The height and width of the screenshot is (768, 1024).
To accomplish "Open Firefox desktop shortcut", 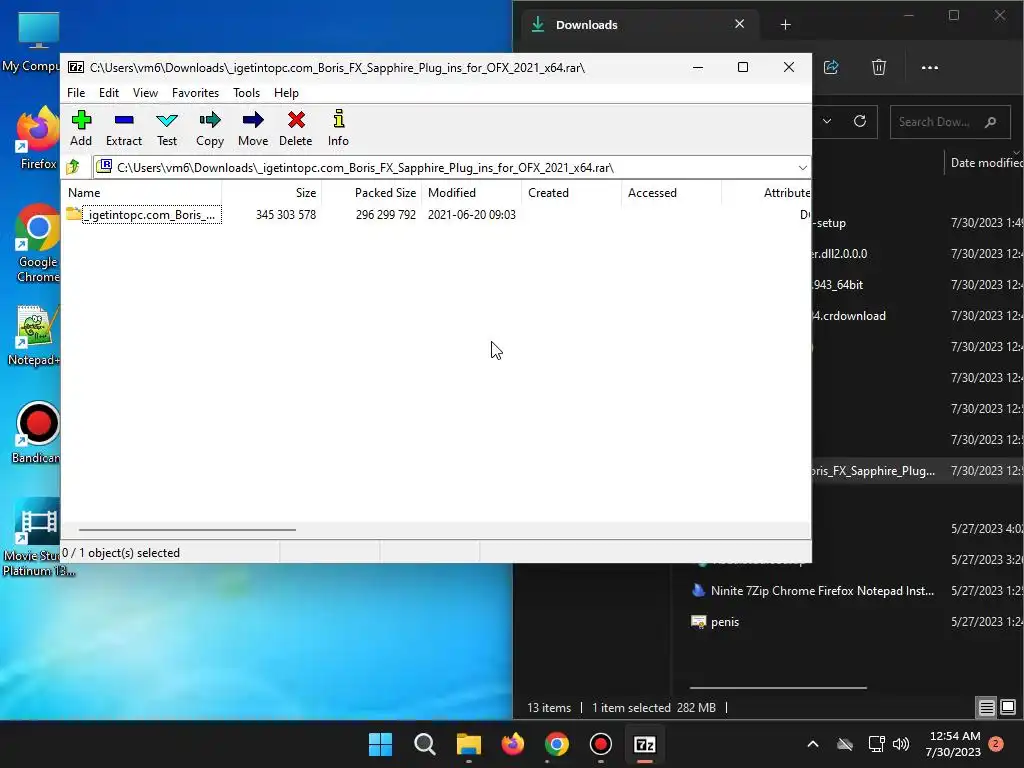I will point(38,138).
